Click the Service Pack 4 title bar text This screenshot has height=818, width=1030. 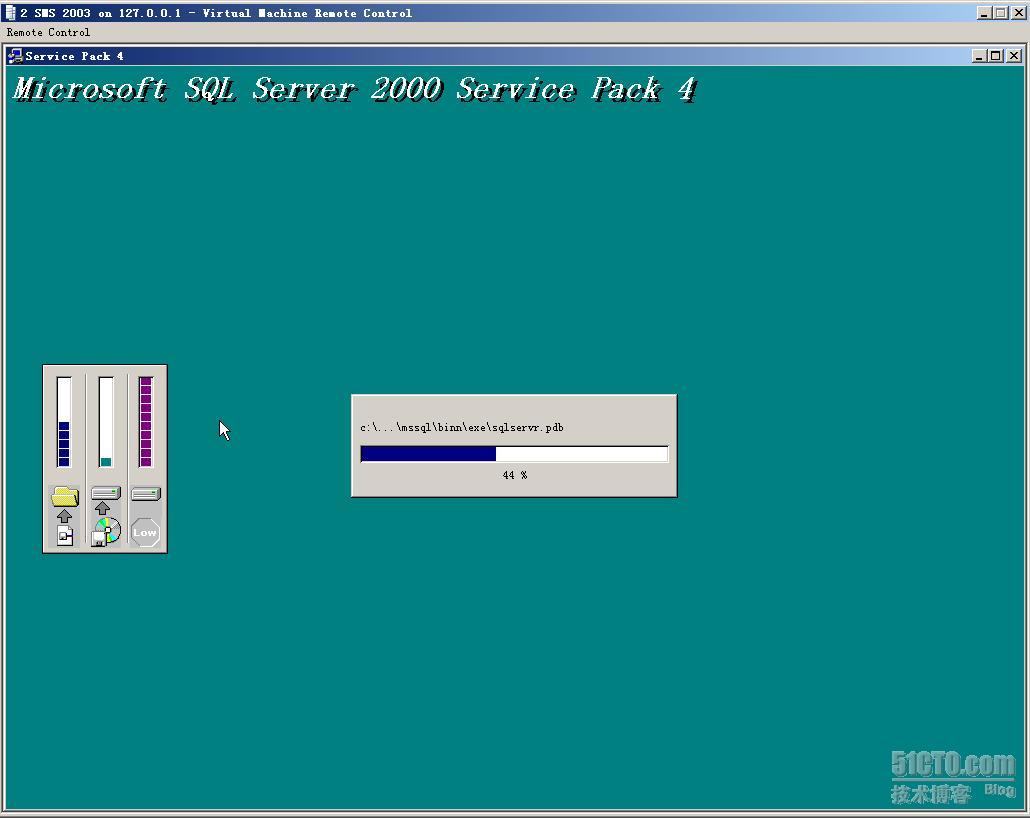[74, 56]
